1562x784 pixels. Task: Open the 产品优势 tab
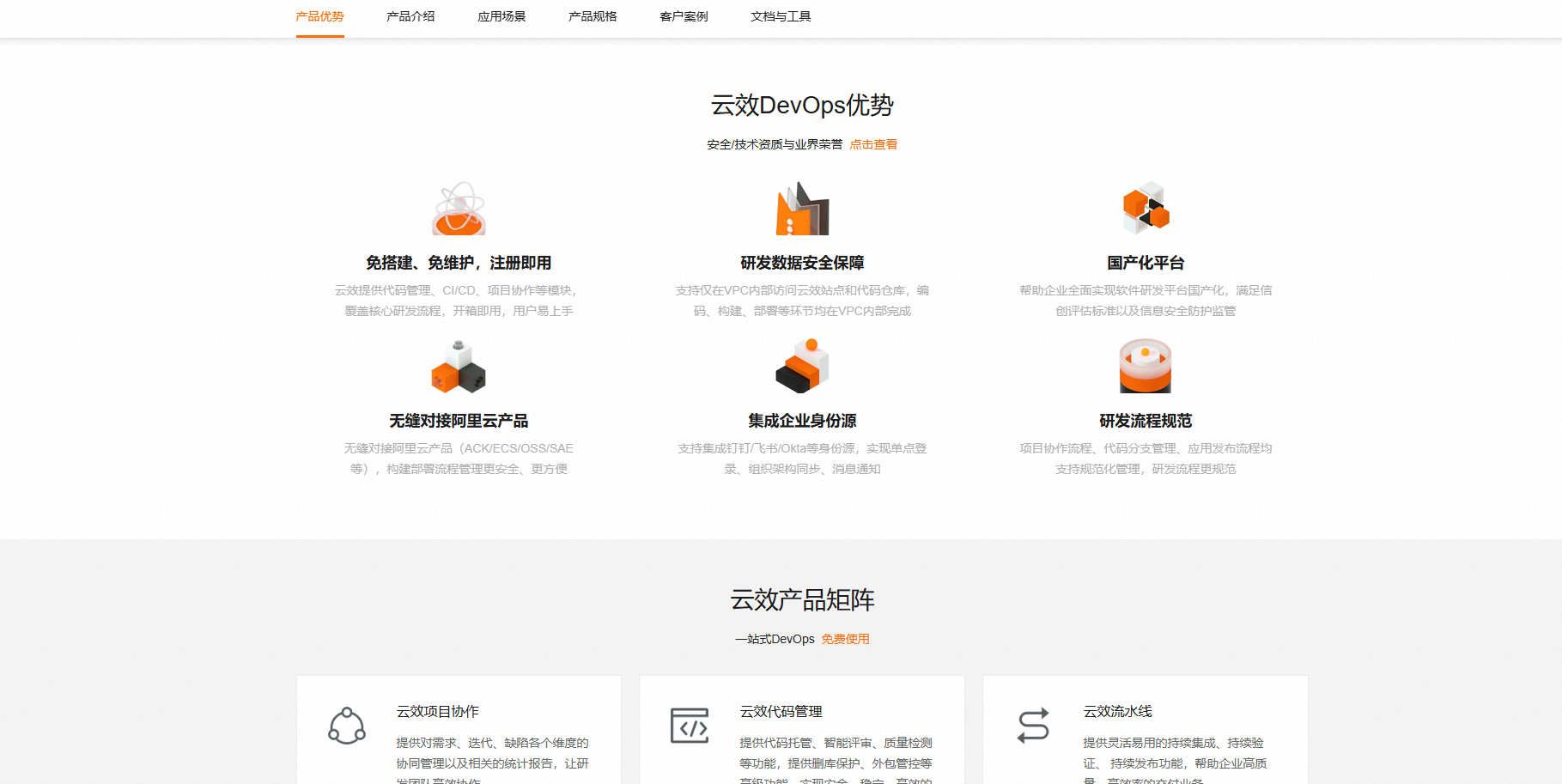coord(319,16)
